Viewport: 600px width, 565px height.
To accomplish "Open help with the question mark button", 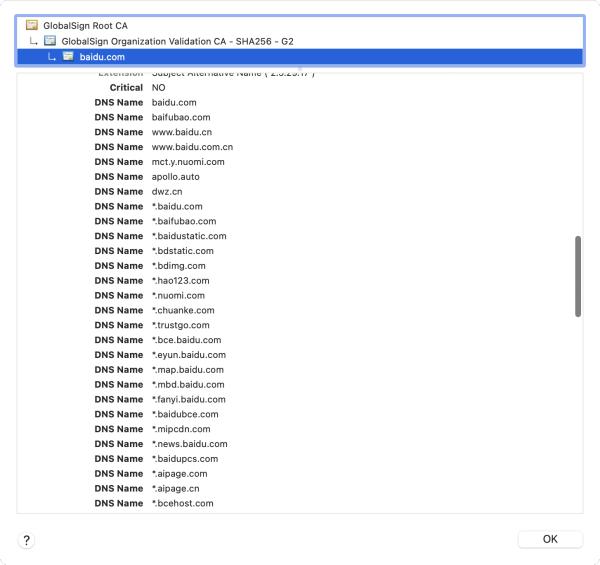I will tap(26, 540).
